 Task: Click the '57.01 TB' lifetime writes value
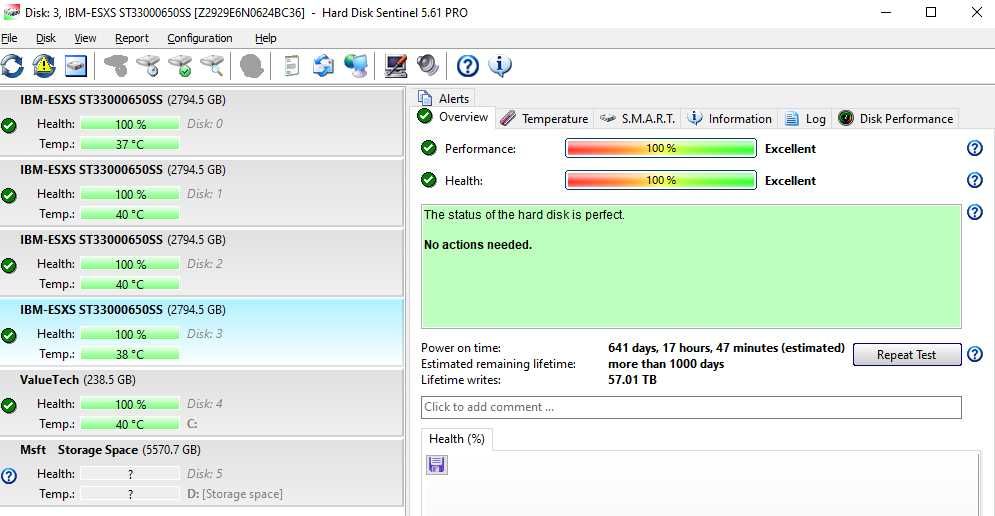click(632, 380)
